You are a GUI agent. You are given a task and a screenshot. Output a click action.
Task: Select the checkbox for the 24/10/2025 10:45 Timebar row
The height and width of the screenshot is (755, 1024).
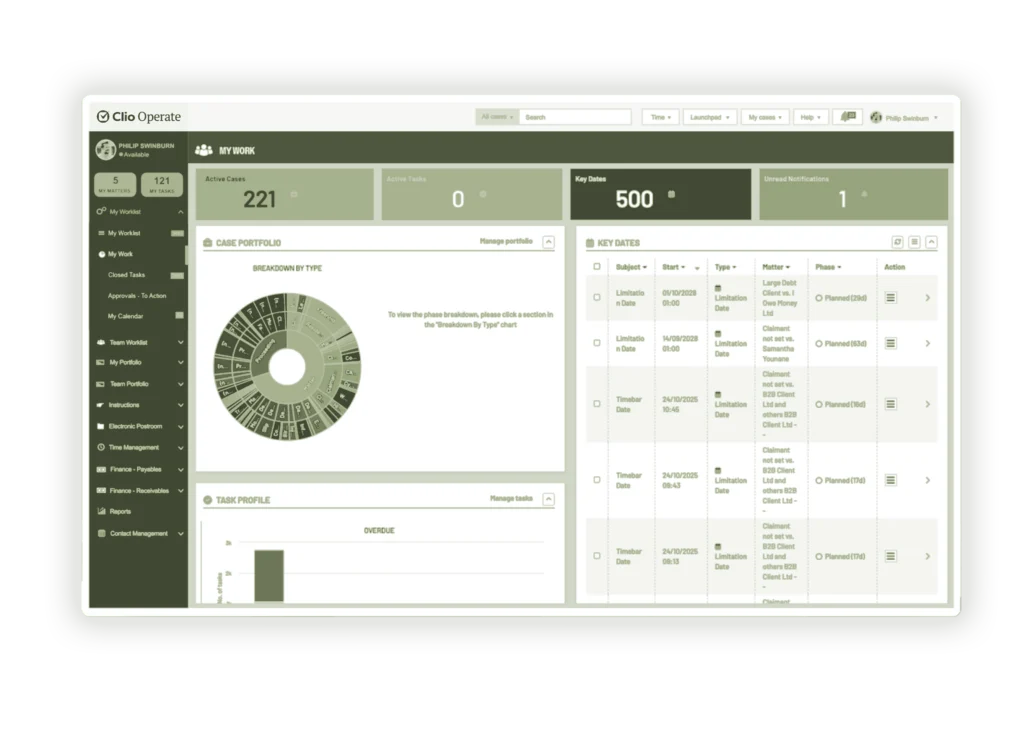tap(597, 404)
